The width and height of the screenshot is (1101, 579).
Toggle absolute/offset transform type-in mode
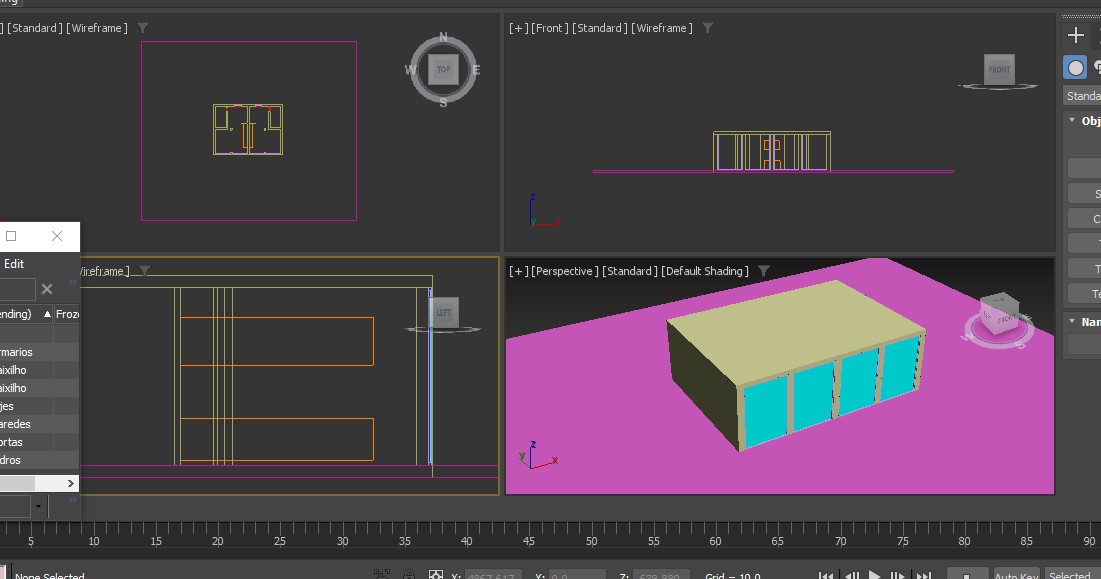pos(436,575)
